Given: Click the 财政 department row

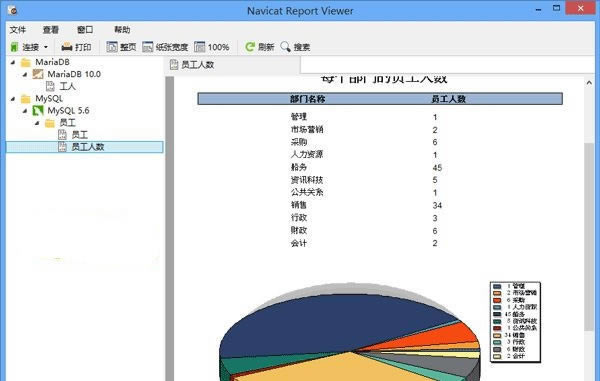Looking at the screenshot, I should point(299,231).
